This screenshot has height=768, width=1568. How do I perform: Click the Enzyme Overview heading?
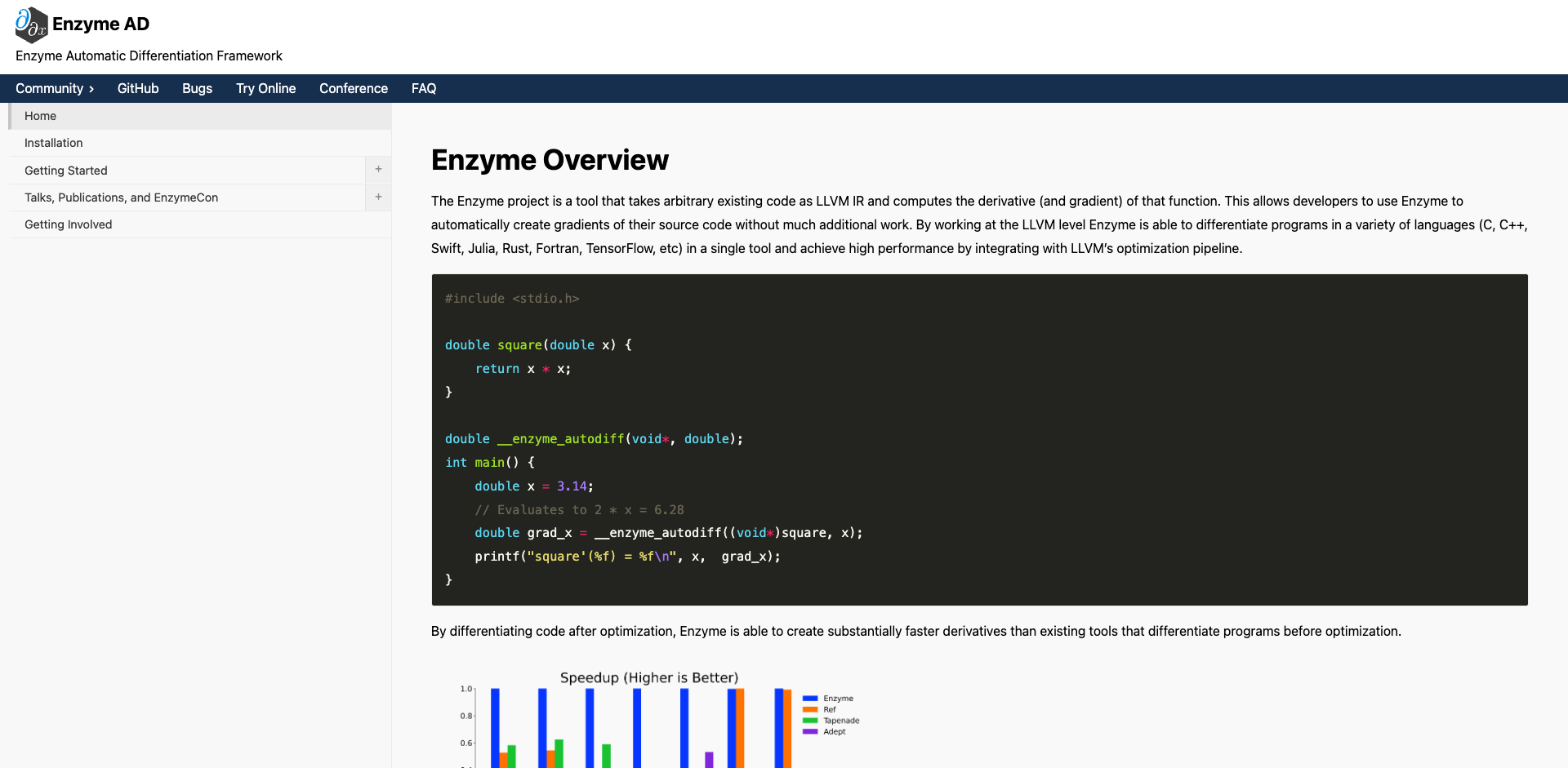(x=550, y=160)
